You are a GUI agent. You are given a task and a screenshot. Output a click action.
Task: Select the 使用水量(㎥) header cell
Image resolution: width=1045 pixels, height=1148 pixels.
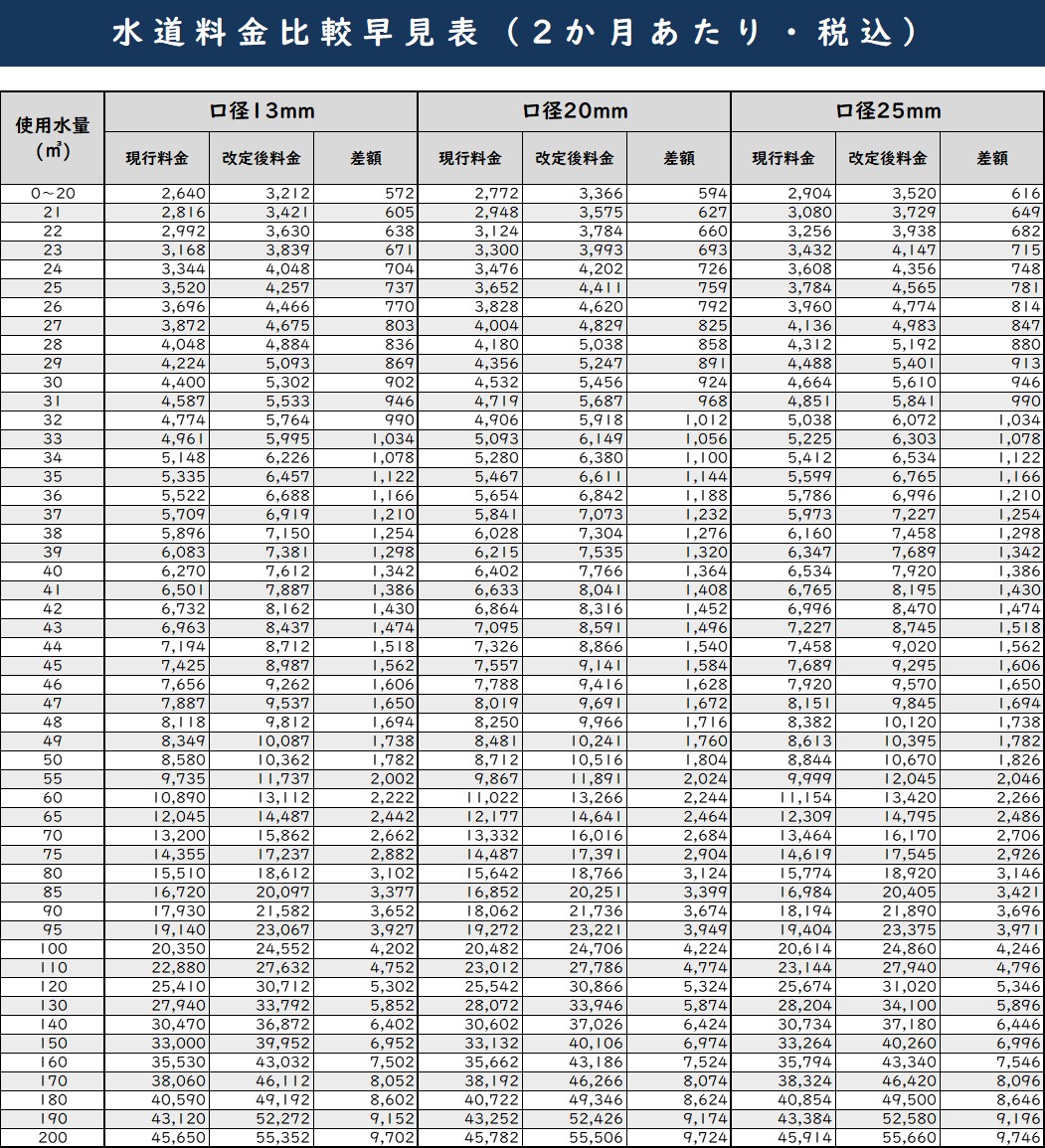52,137
